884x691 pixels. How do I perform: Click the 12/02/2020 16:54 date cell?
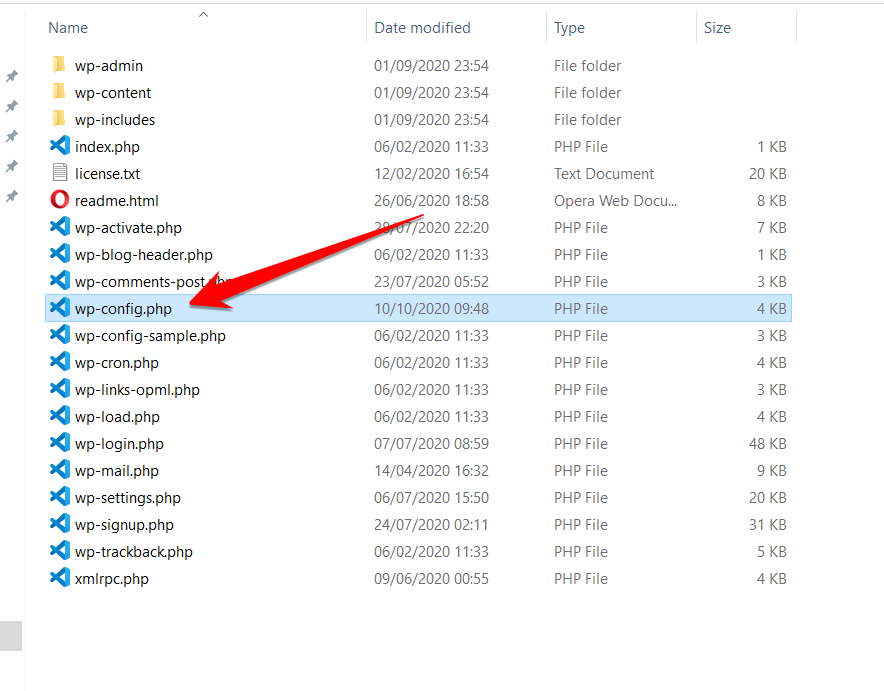tap(431, 174)
